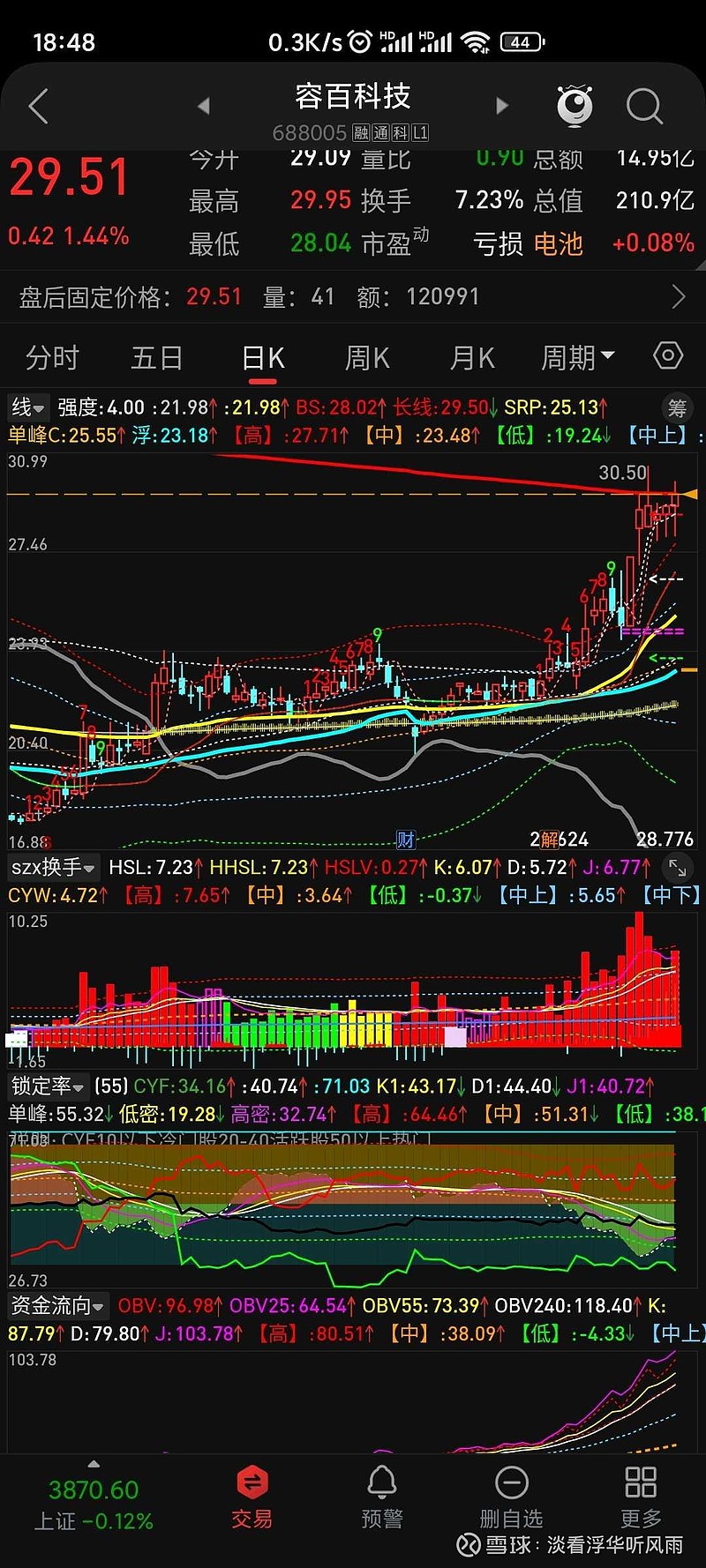Tap the 财 finance marker on chart
Screen dimensions: 706x1568
point(405,839)
